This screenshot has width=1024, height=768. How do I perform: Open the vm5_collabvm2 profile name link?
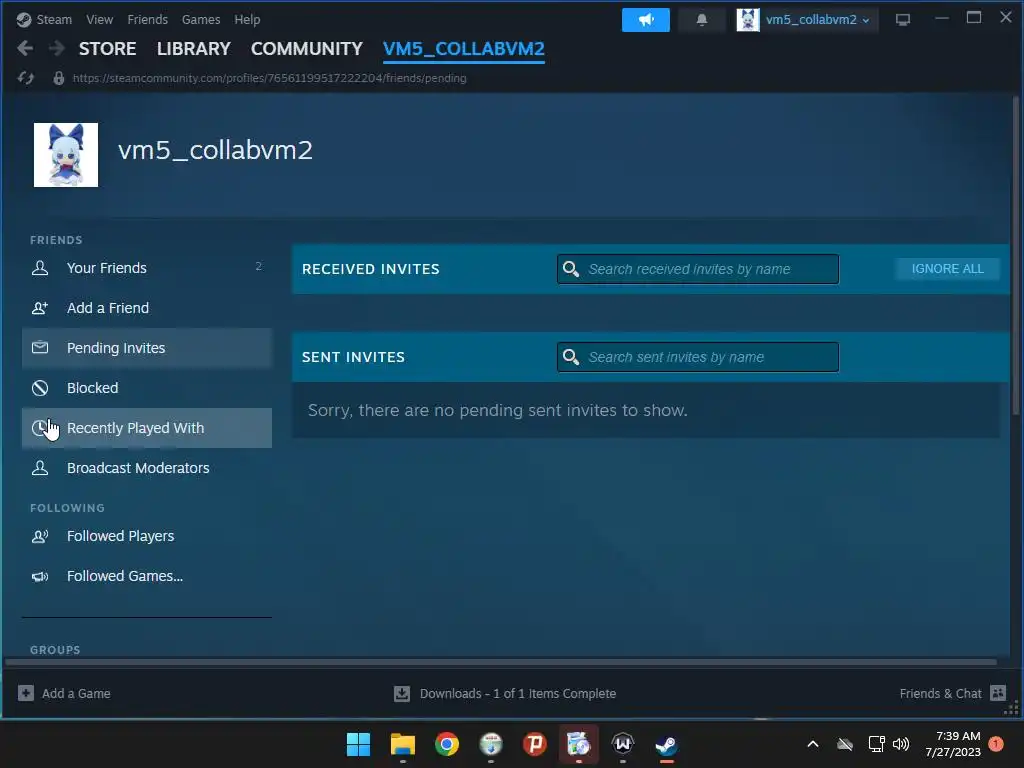216,150
